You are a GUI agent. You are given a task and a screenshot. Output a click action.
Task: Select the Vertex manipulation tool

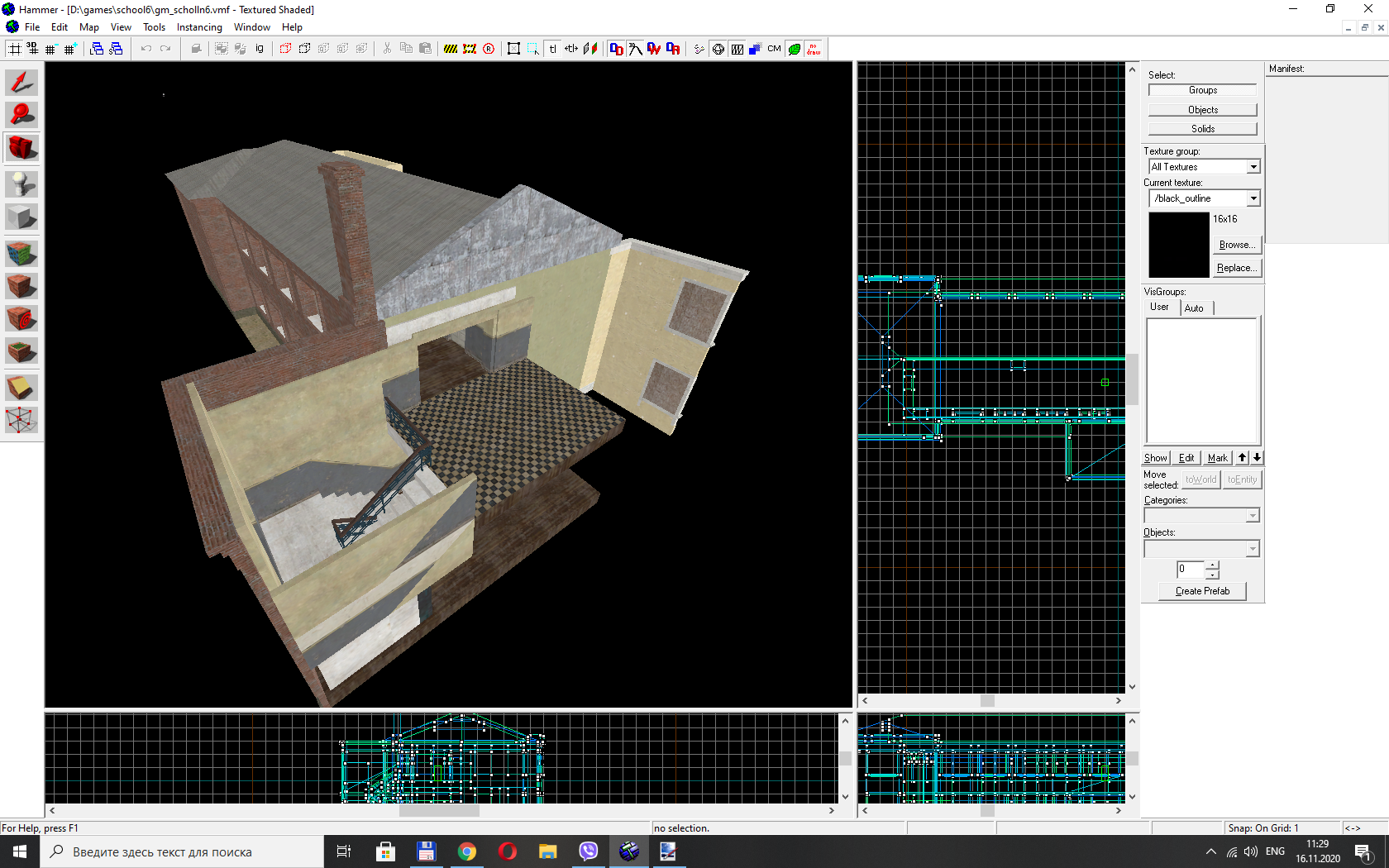[x=21, y=420]
